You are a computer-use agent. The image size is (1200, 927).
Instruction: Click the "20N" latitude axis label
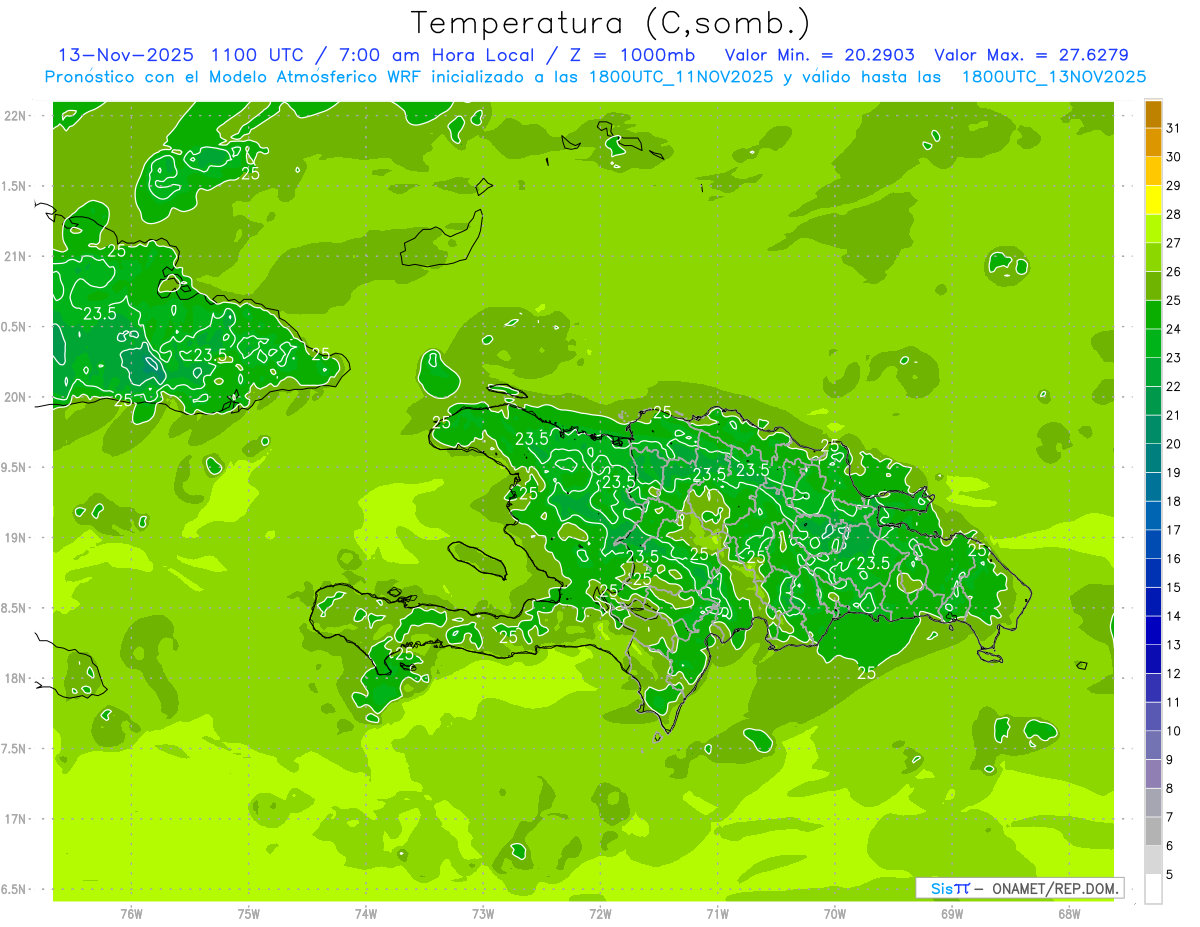coord(15,397)
